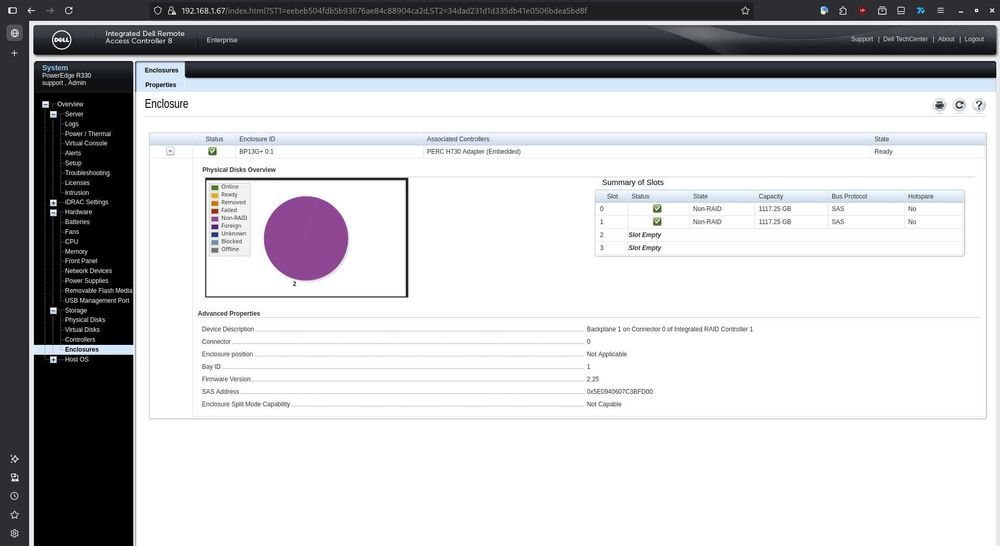Viewport: 1000px width, 546px height.
Task: Click the Failed red legend swatch
Action: point(215,211)
